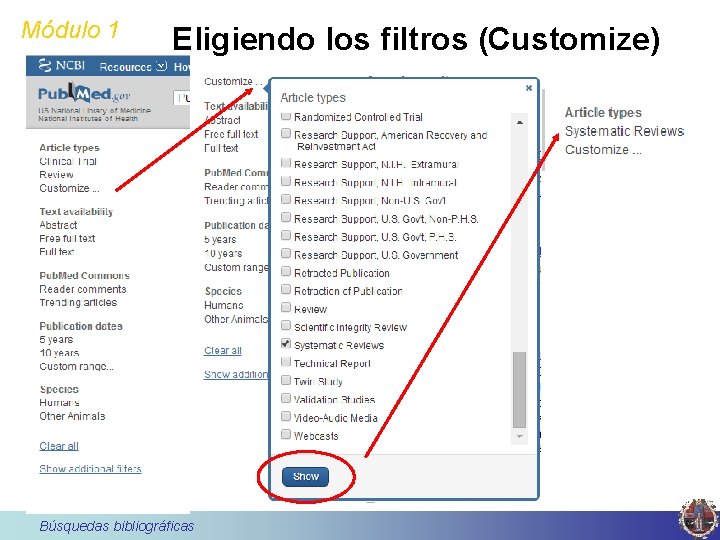Click Customize ... under Systematic Reviews
This screenshot has height=540, width=720.
coord(603,150)
